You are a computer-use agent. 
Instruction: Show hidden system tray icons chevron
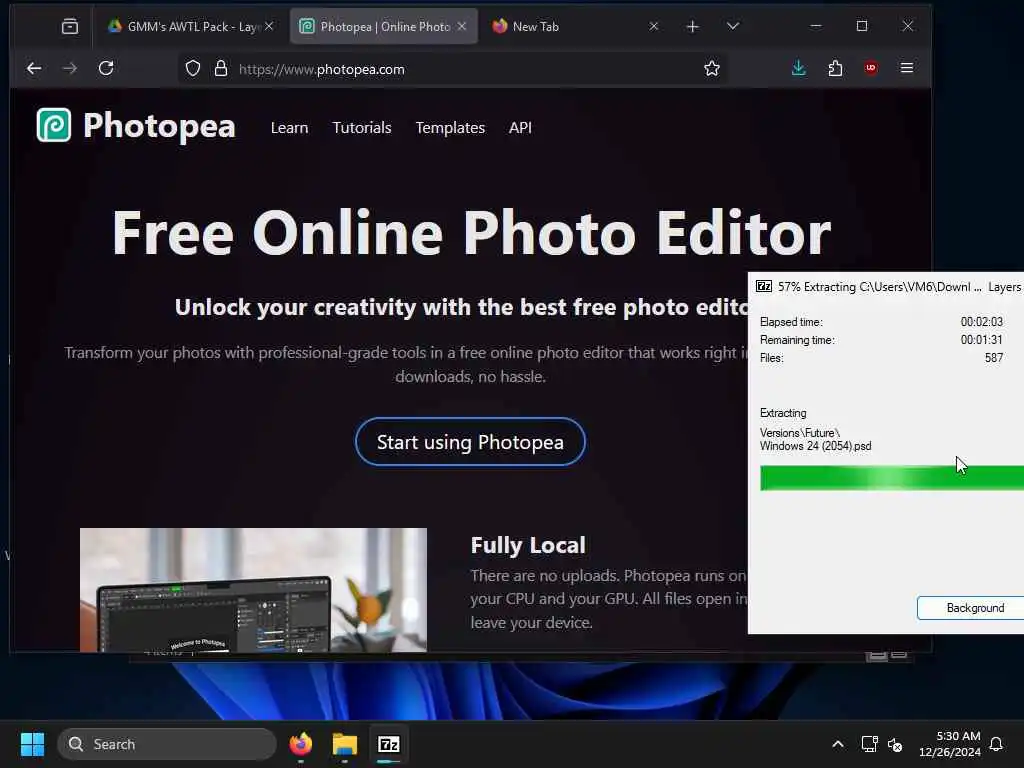tap(838, 744)
